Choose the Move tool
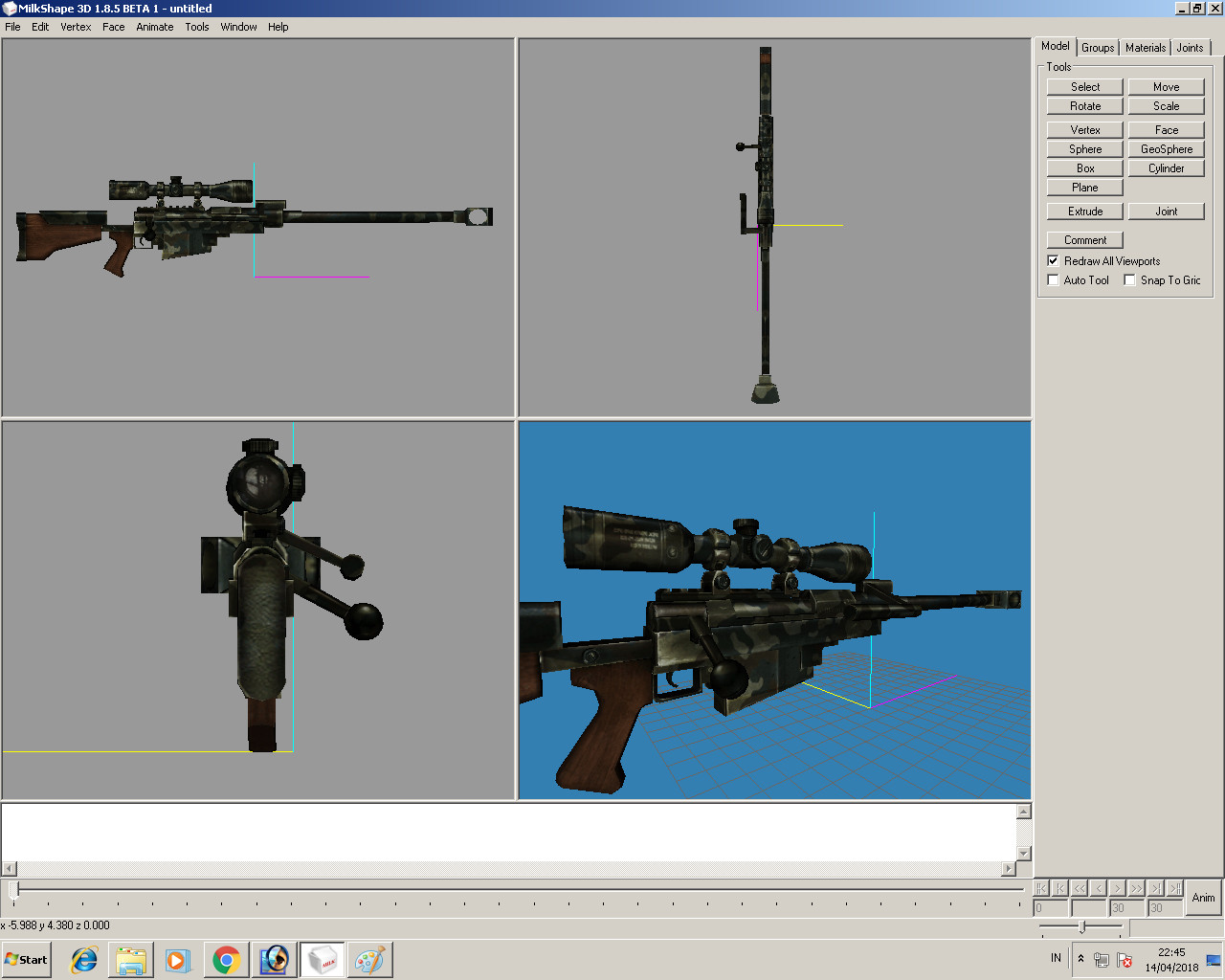The height and width of the screenshot is (980, 1225). point(1166,86)
